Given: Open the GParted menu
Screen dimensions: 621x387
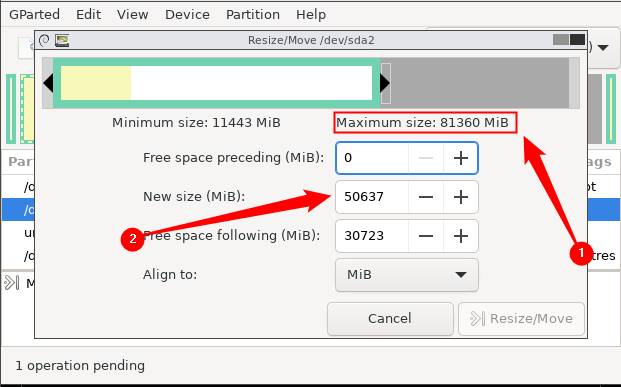Looking at the screenshot, I should coord(34,15).
